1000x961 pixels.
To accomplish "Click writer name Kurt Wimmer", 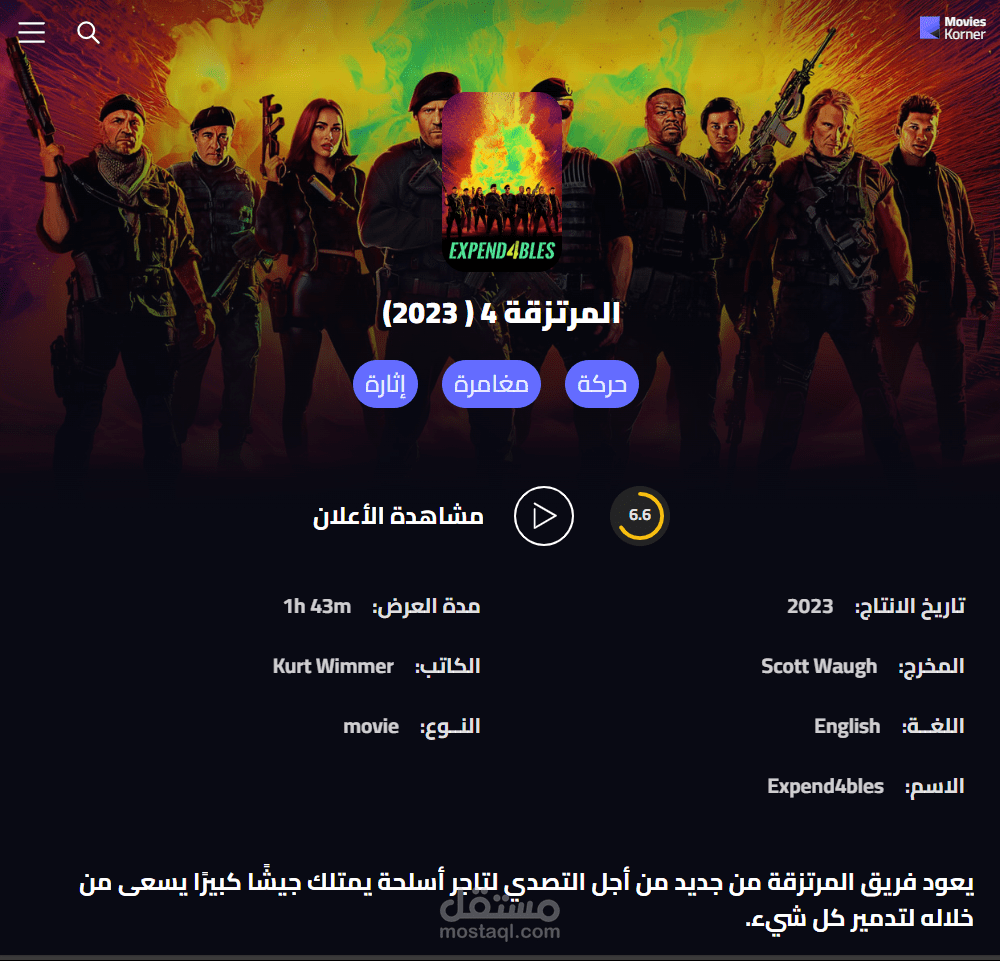I will pos(333,666).
